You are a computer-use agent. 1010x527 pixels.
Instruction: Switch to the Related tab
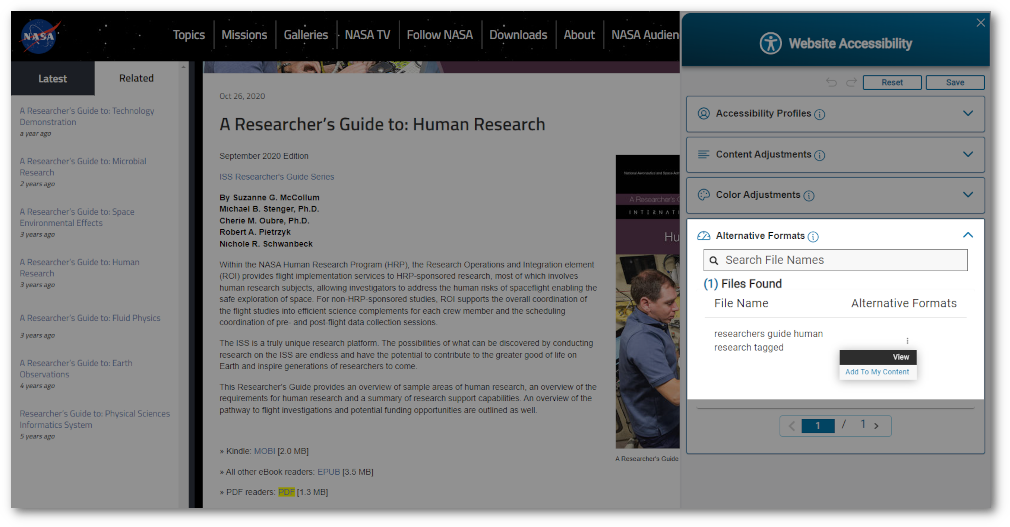click(137, 78)
